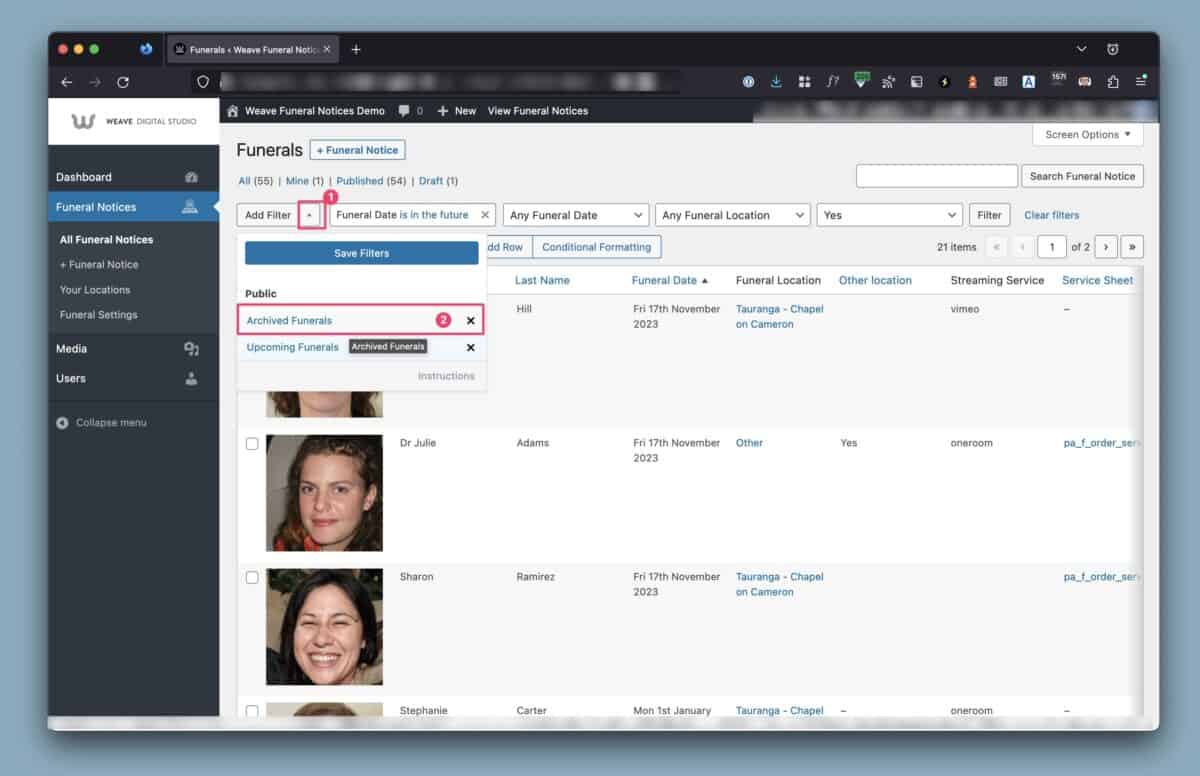The width and height of the screenshot is (1200, 776).
Task: Click the browser back arrow
Action: tap(67, 82)
